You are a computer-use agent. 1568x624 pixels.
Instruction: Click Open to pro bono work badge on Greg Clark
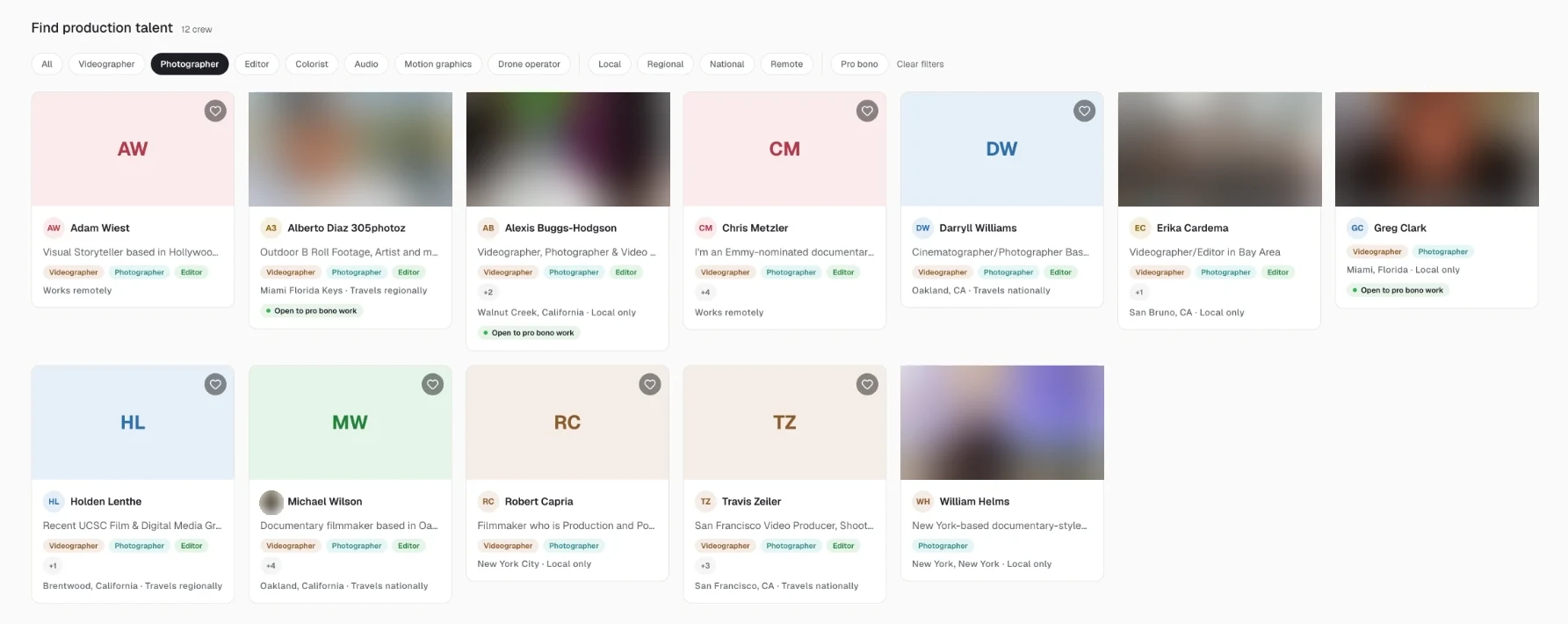pyautogui.click(x=1398, y=290)
